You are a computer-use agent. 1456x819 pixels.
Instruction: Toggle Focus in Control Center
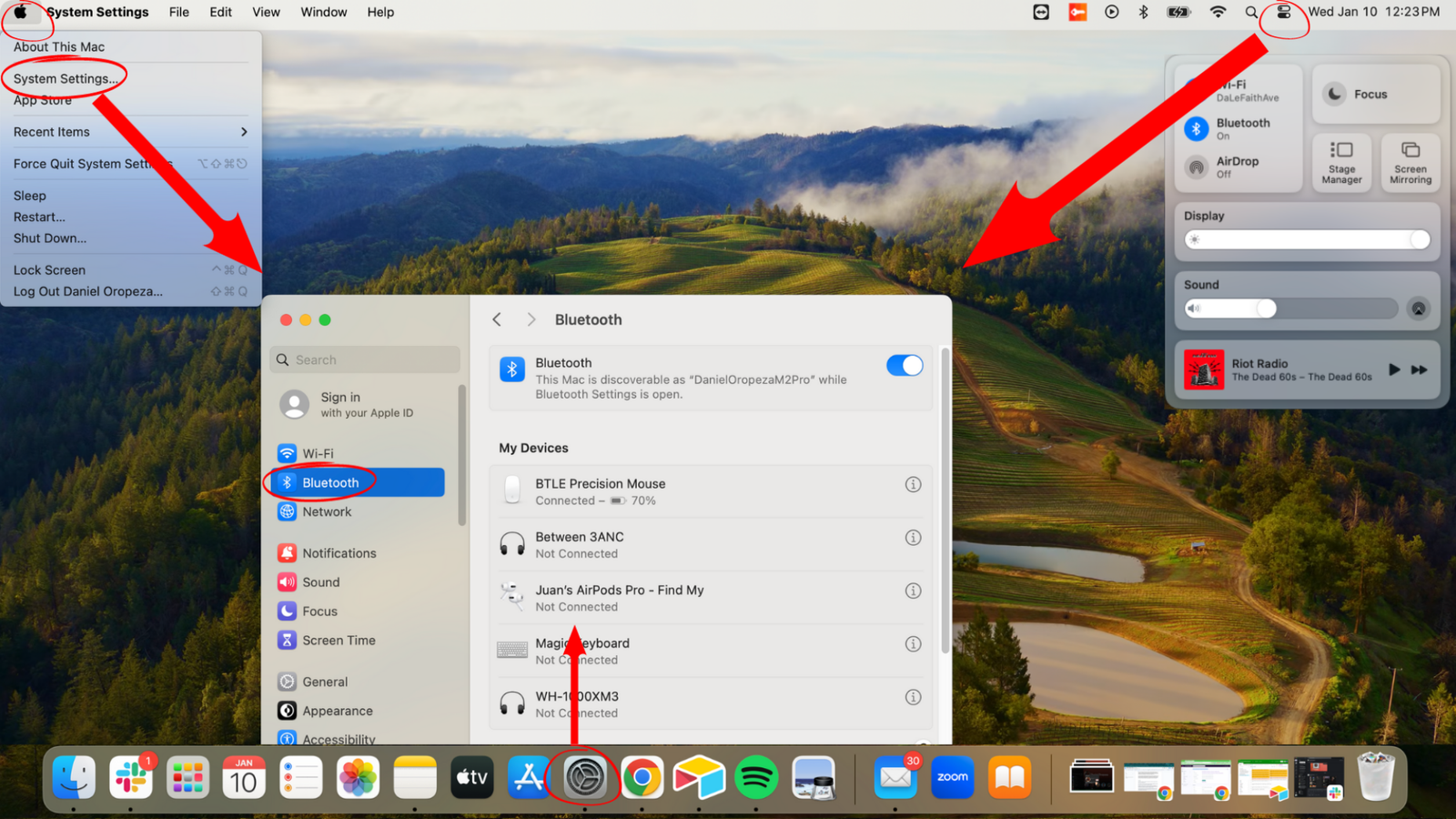[1376, 94]
